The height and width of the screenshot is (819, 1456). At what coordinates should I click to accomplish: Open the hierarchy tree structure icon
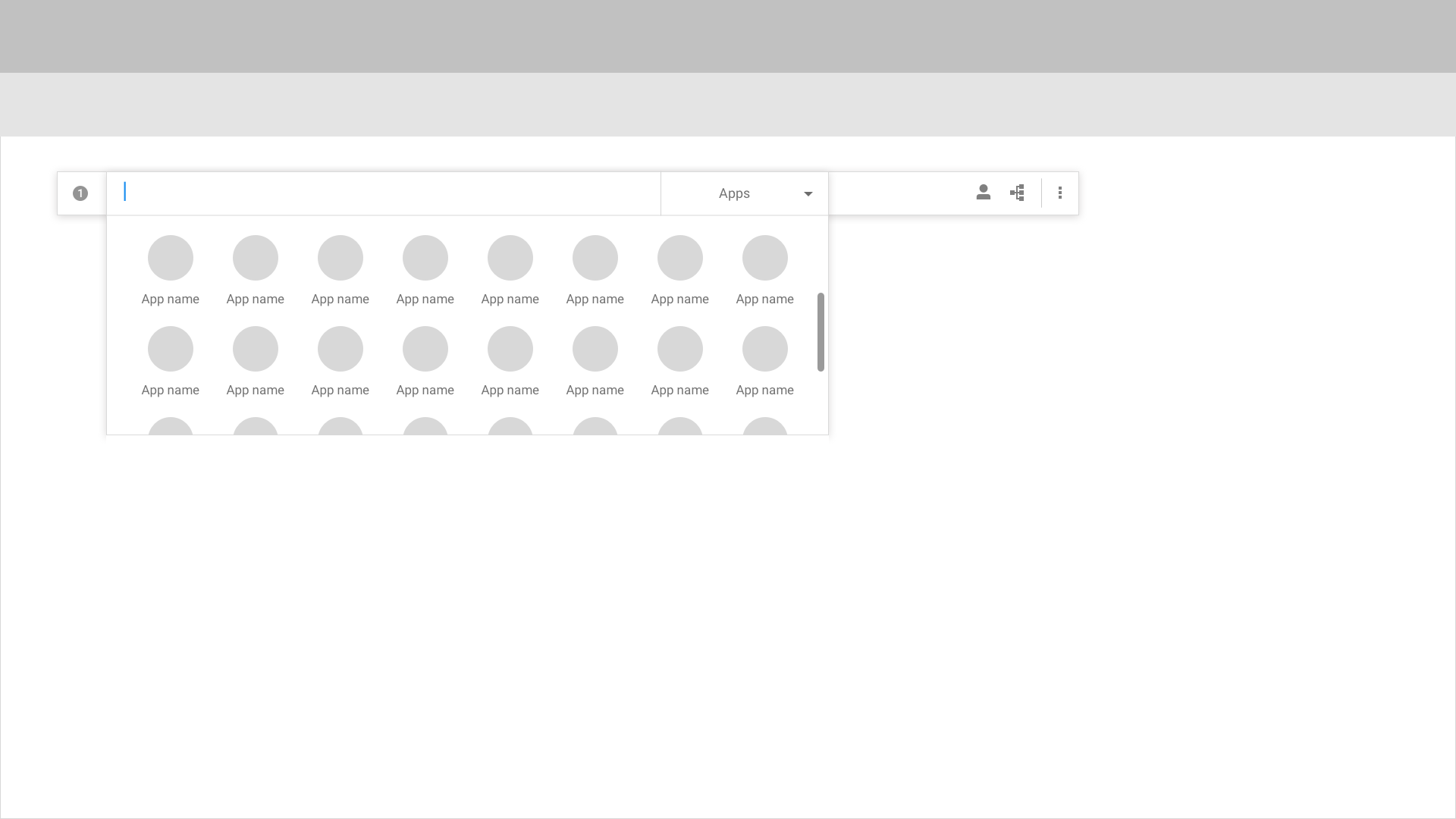(1018, 193)
